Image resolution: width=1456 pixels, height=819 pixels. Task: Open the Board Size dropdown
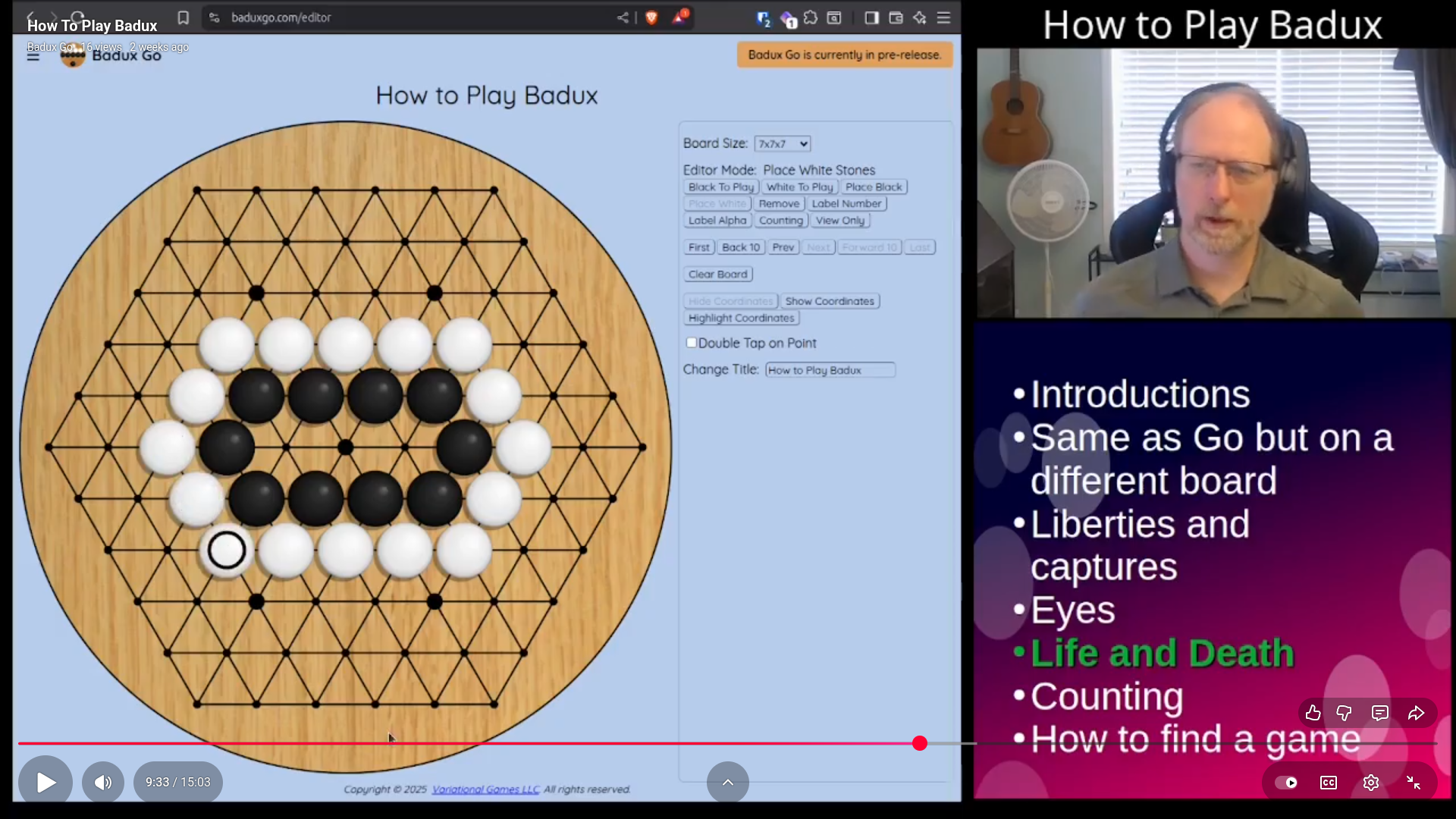782,143
